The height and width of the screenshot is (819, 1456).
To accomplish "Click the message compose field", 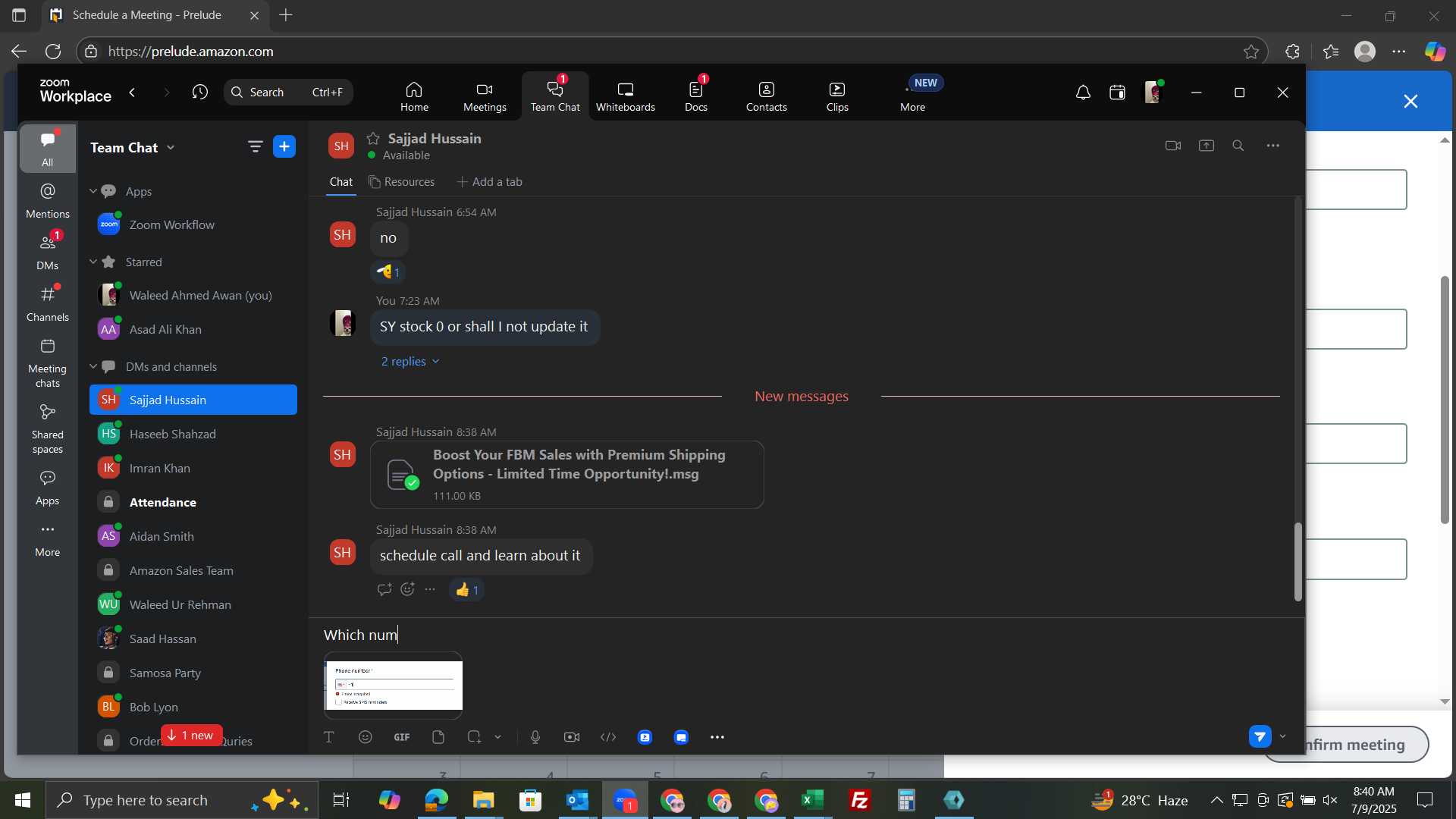I will click(806, 635).
